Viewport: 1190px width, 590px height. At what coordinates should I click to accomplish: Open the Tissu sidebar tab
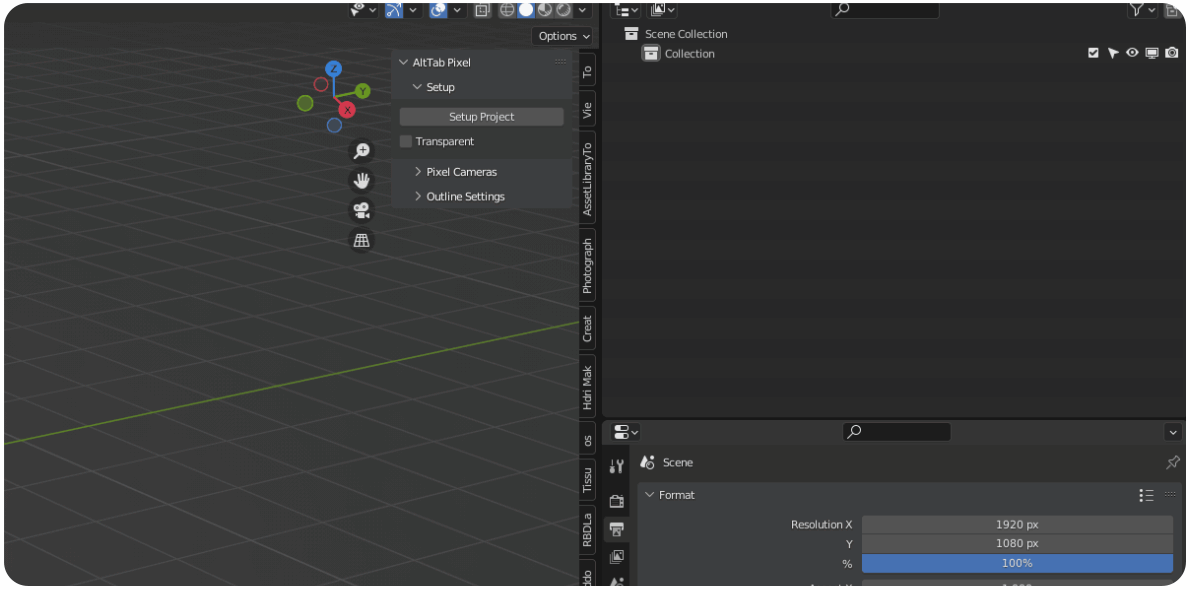[587, 479]
